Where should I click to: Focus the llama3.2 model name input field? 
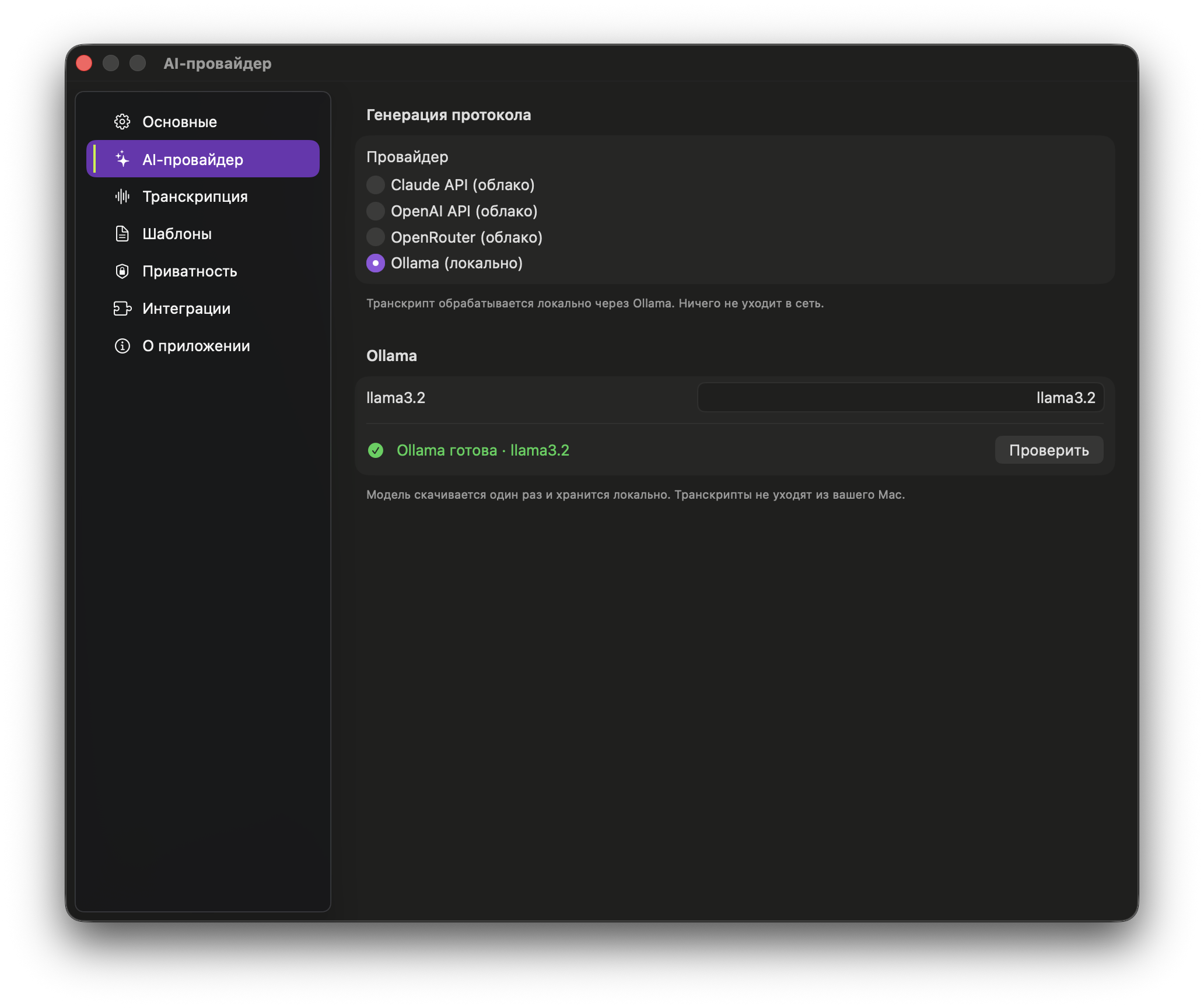[x=901, y=398]
